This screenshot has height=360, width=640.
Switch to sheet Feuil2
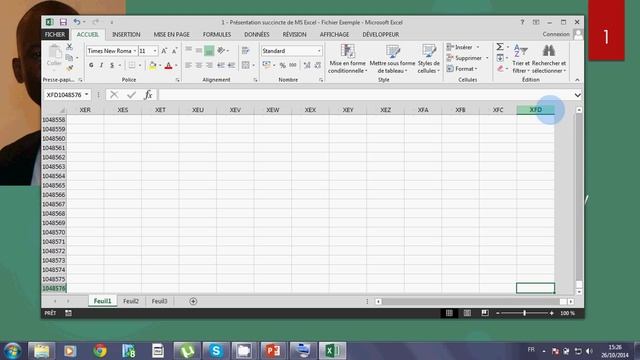[x=131, y=301]
